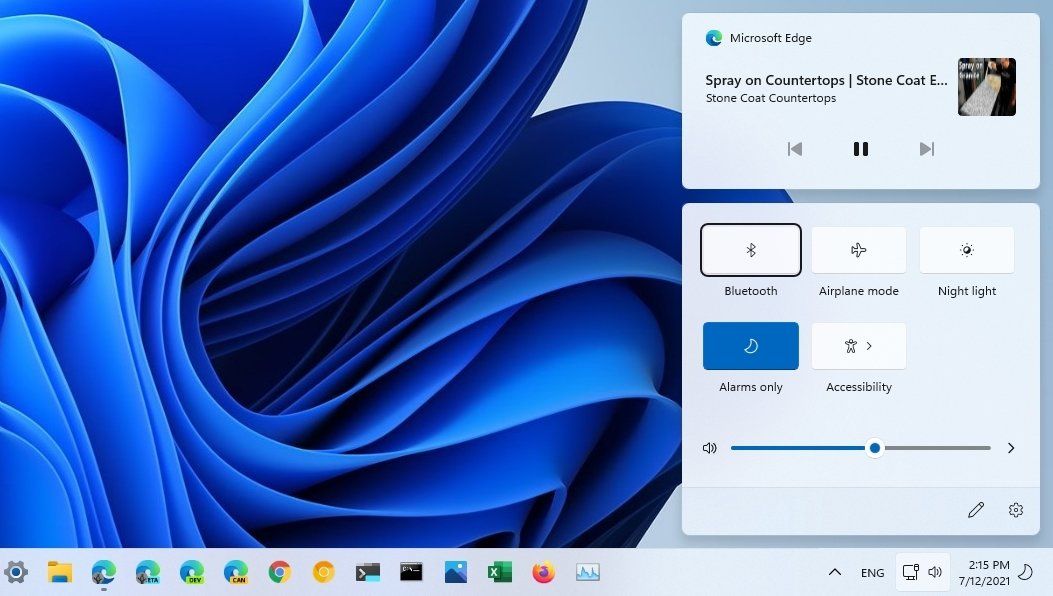The width and height of the screenshot is (1053, 596).
Task: Disable the Alarms only focus mode
Action: (x=751, y=346)
